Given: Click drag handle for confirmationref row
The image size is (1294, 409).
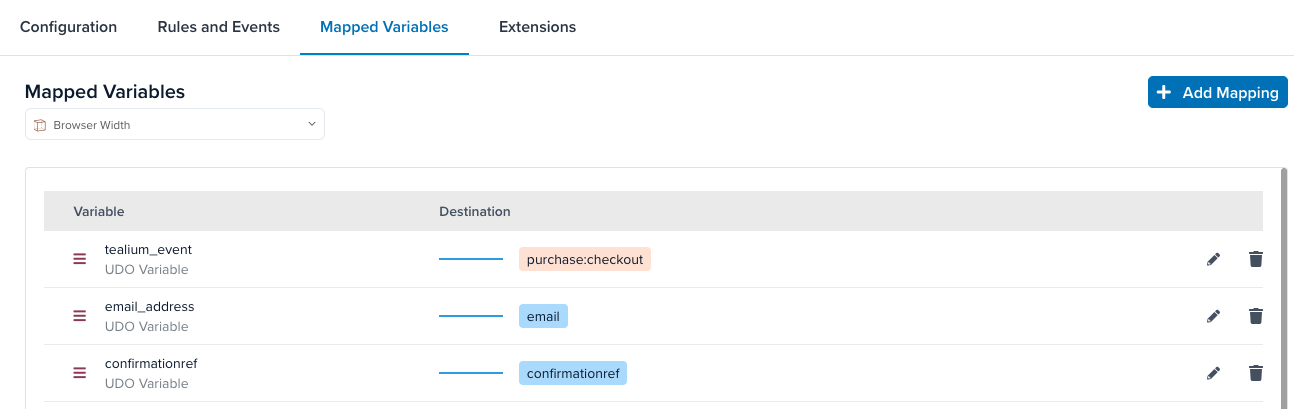Looking at the screenshot, I should pos(80,373).
